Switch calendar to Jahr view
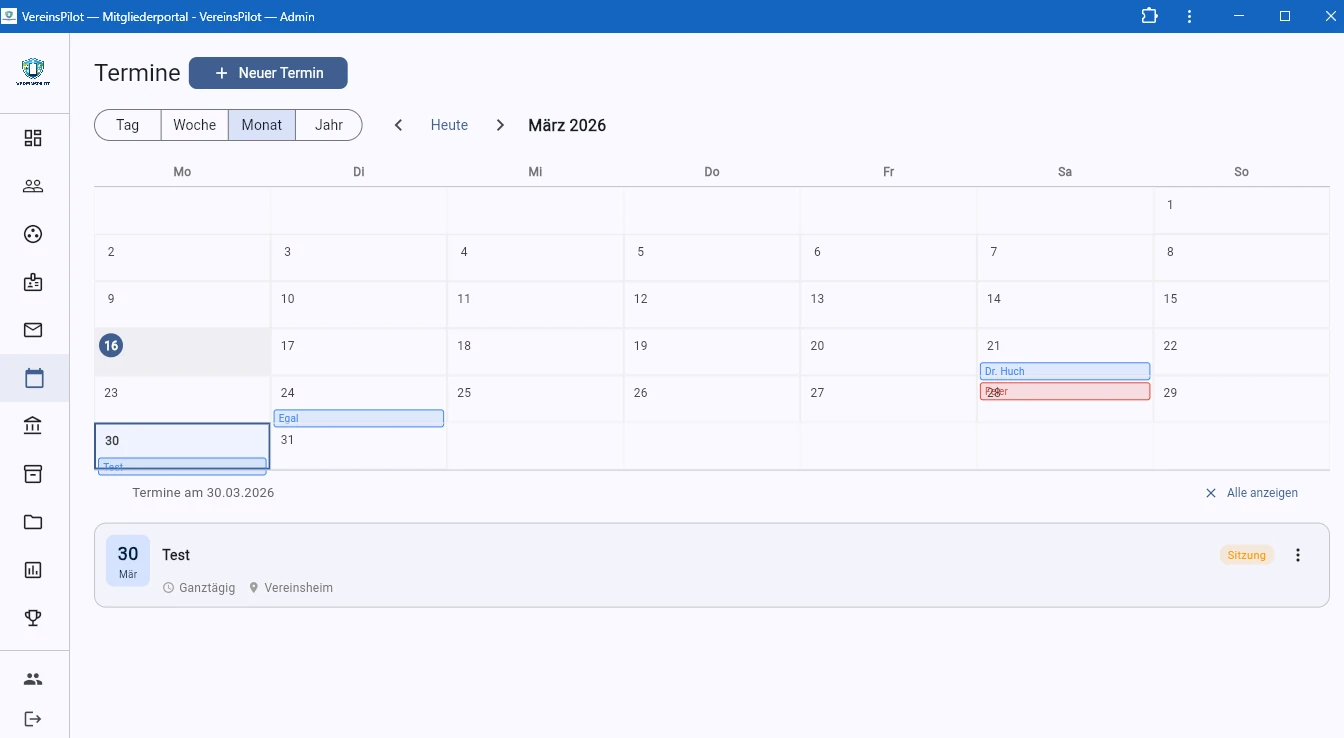The width and height of the screenshot is (1344, 738). (328, 125)
